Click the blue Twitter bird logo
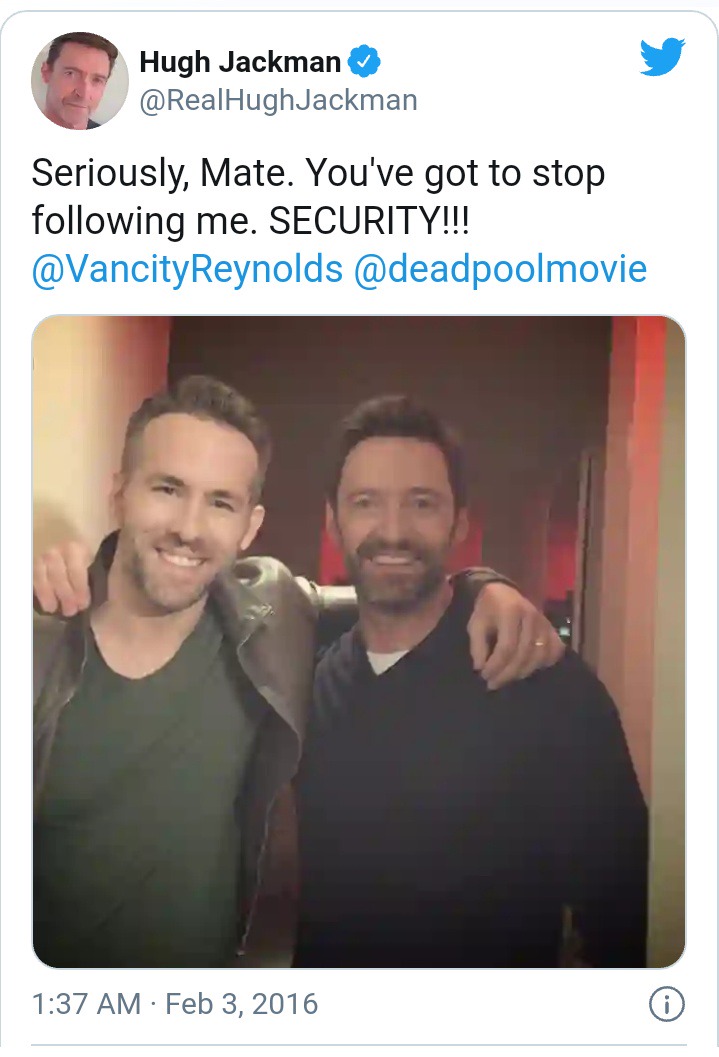This screenshot has width=719, height=1057. [662, 57]
